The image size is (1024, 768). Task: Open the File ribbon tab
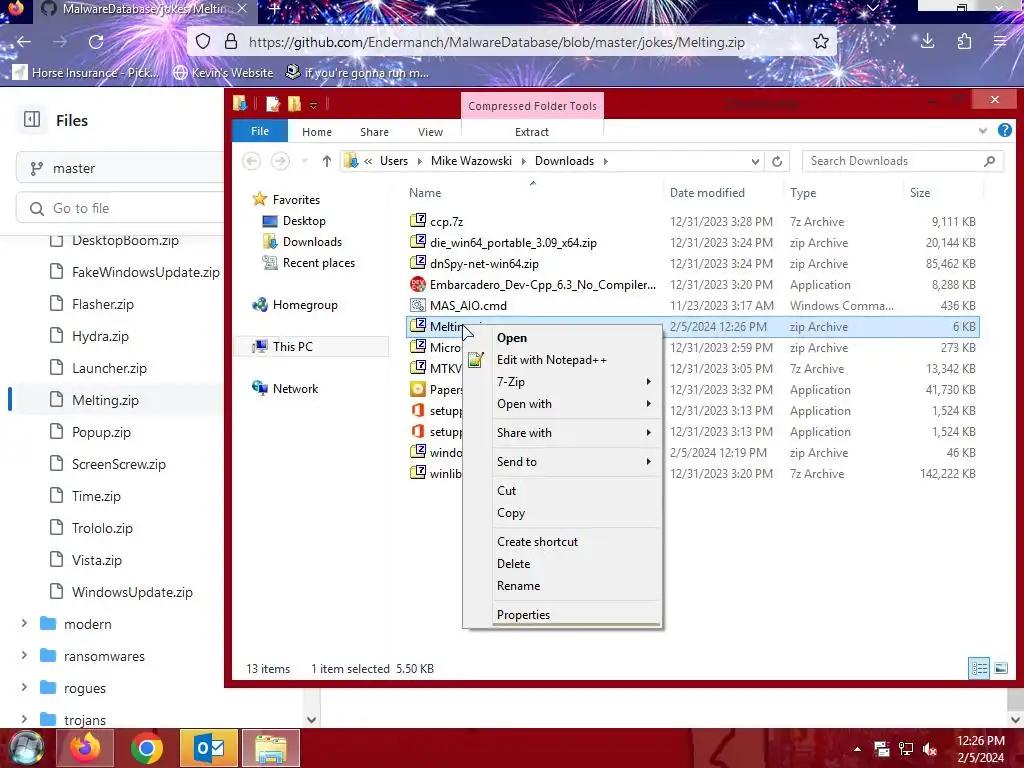coord(260,131)
